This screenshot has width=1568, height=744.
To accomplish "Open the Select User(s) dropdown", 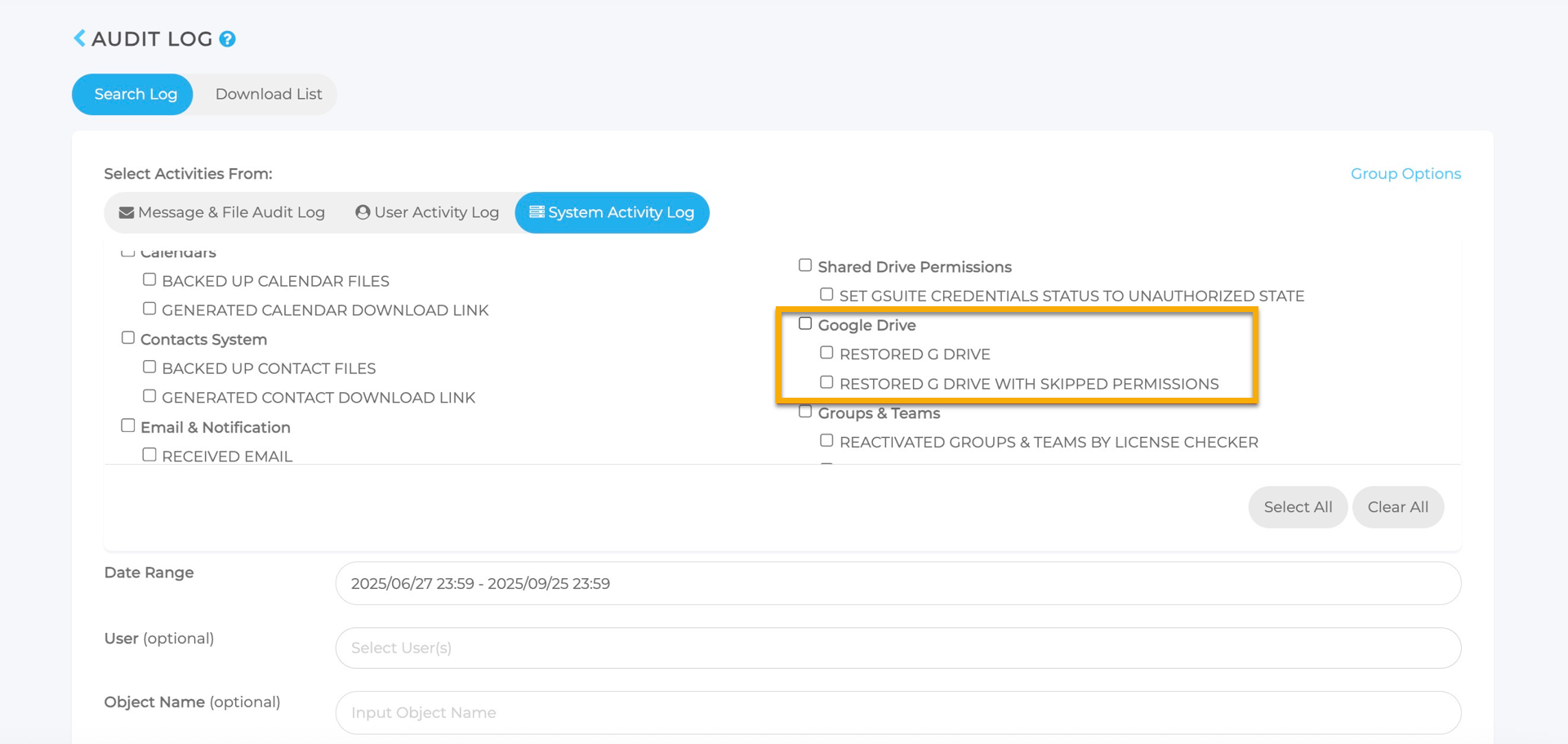I will pyautogui.click(x=898, y=648).
